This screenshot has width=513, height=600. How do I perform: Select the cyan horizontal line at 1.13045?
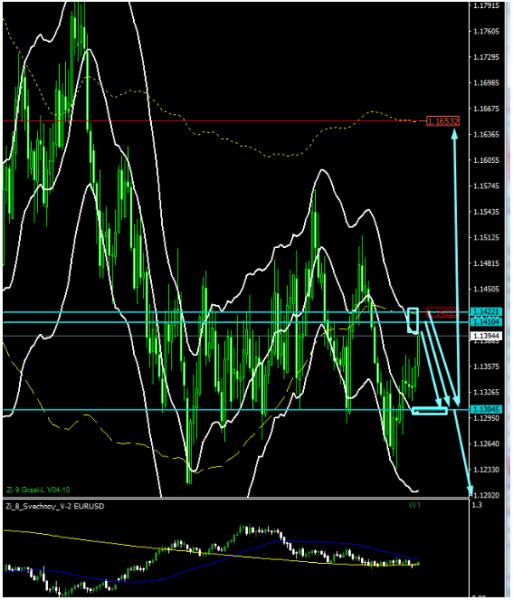point(207,410)
